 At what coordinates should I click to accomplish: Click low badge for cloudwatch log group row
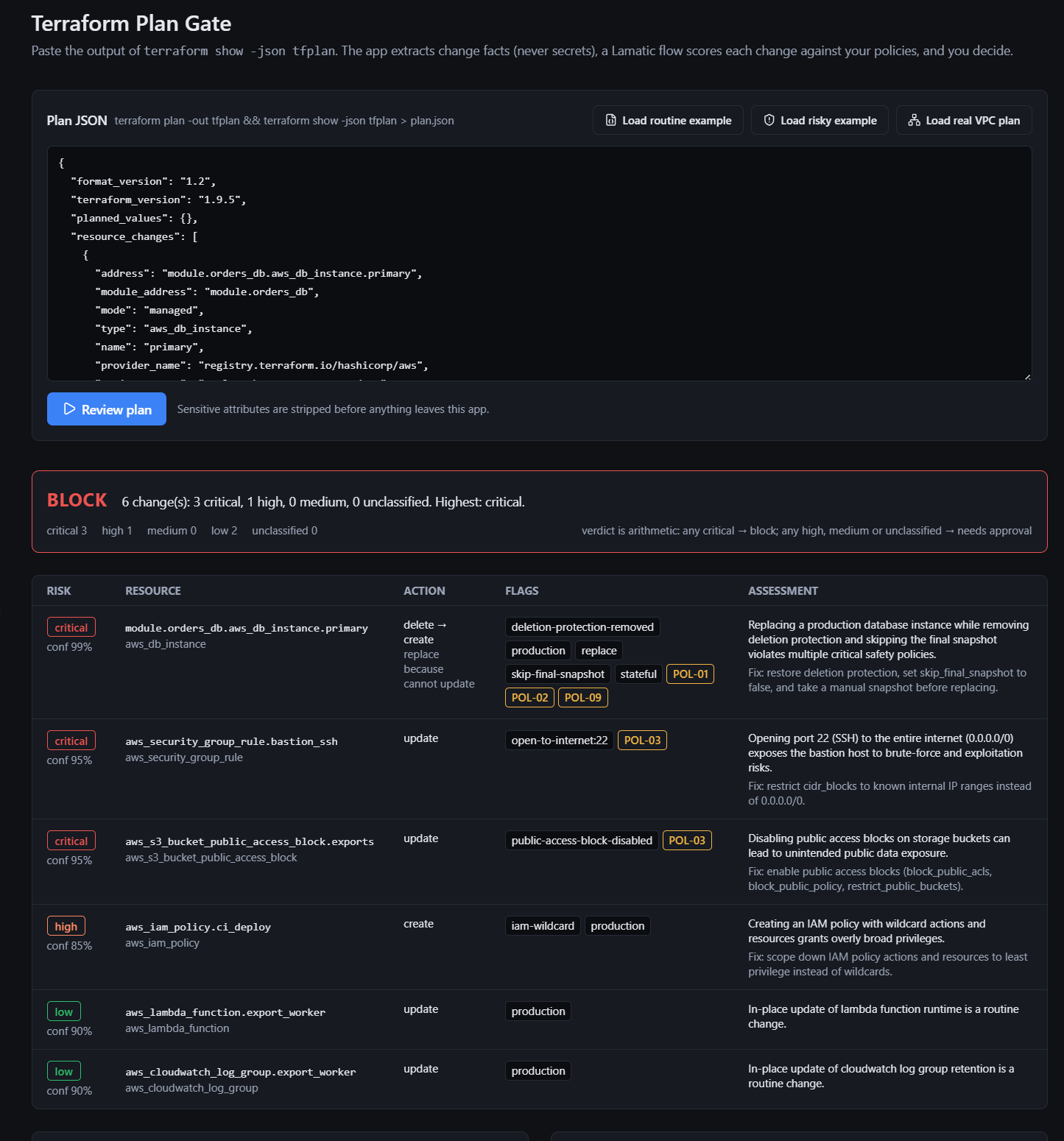(x=64, y=1071)
